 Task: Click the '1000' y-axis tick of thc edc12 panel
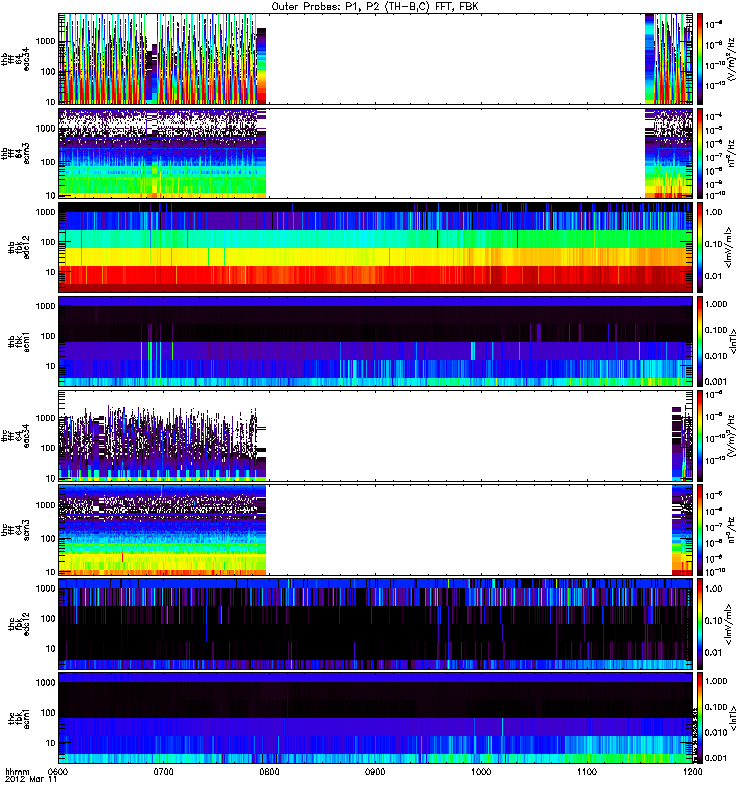pos(46,588)
